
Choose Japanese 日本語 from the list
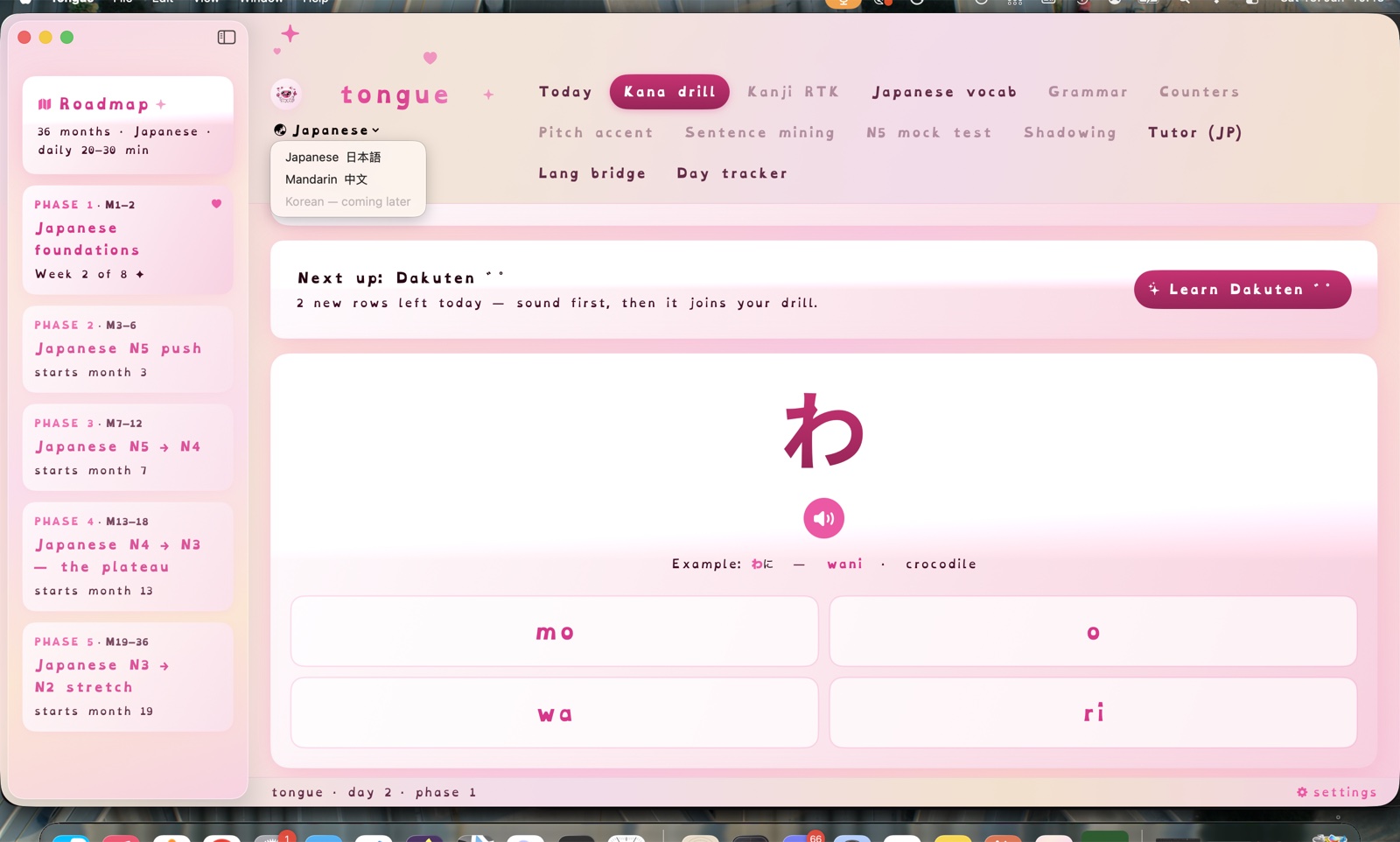pos(332,157)
